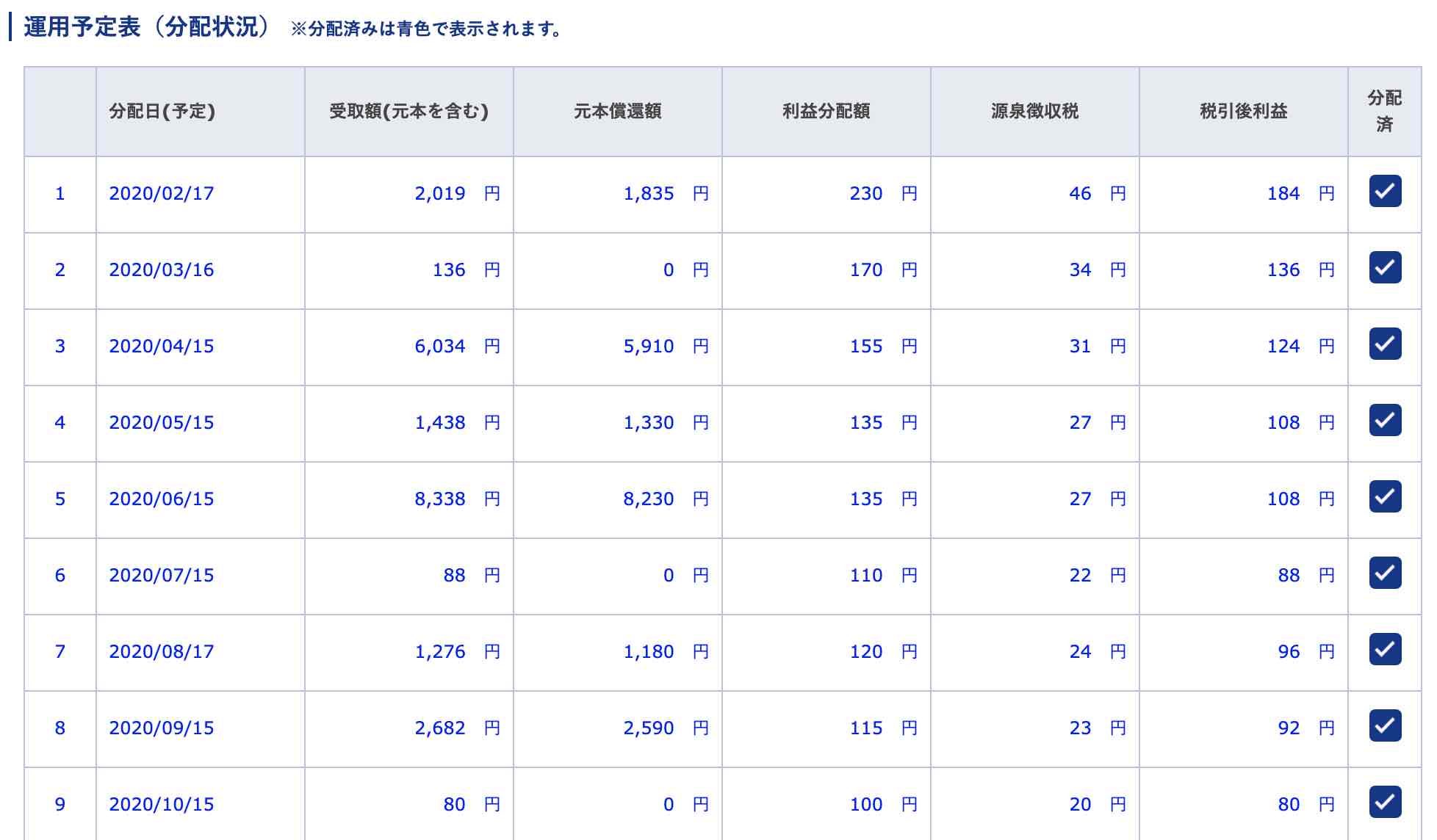Click the note ※分配済みは青色で表示されます。

tap(426, 29)
